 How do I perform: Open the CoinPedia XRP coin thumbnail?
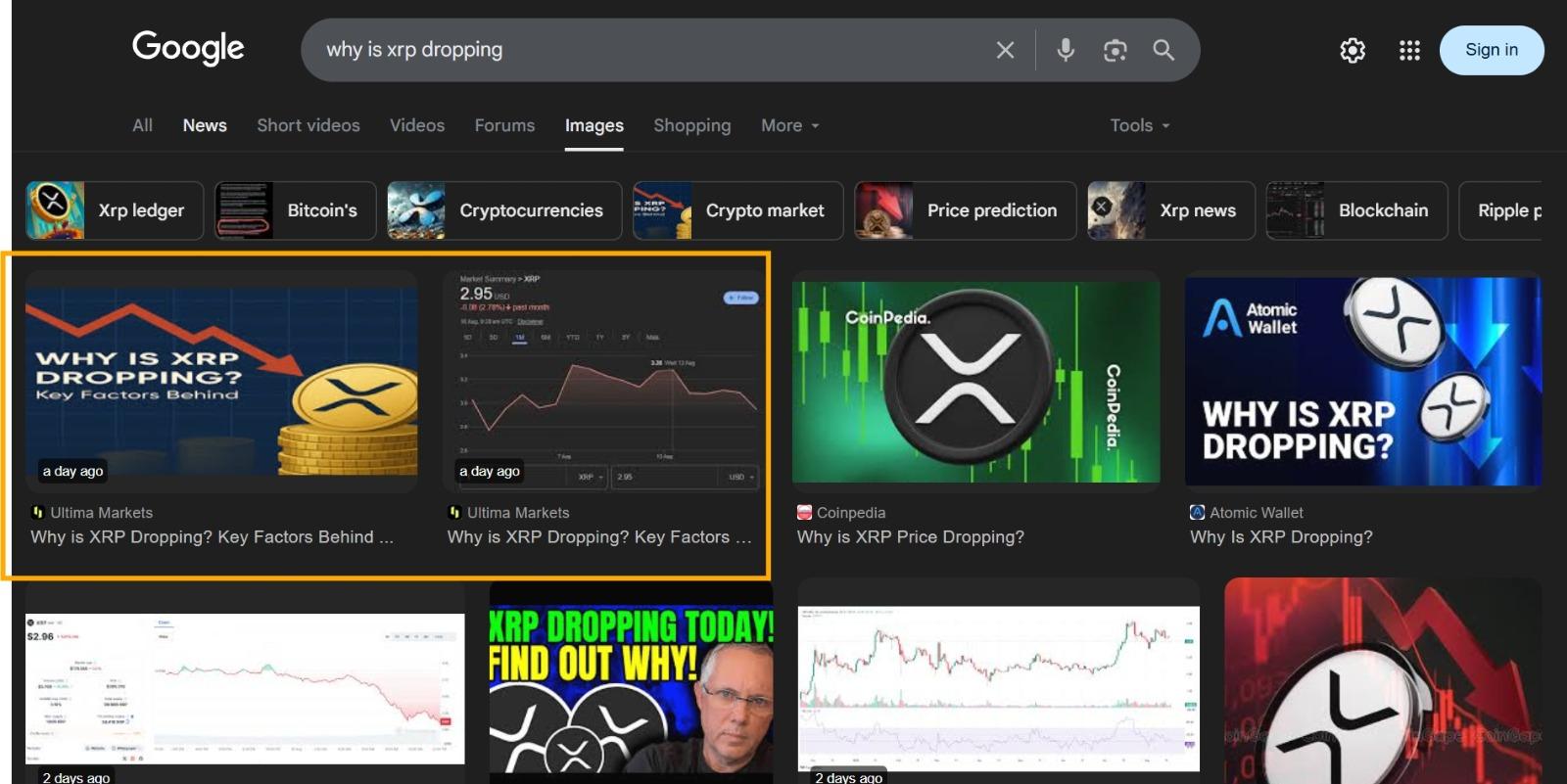[976, 382]
